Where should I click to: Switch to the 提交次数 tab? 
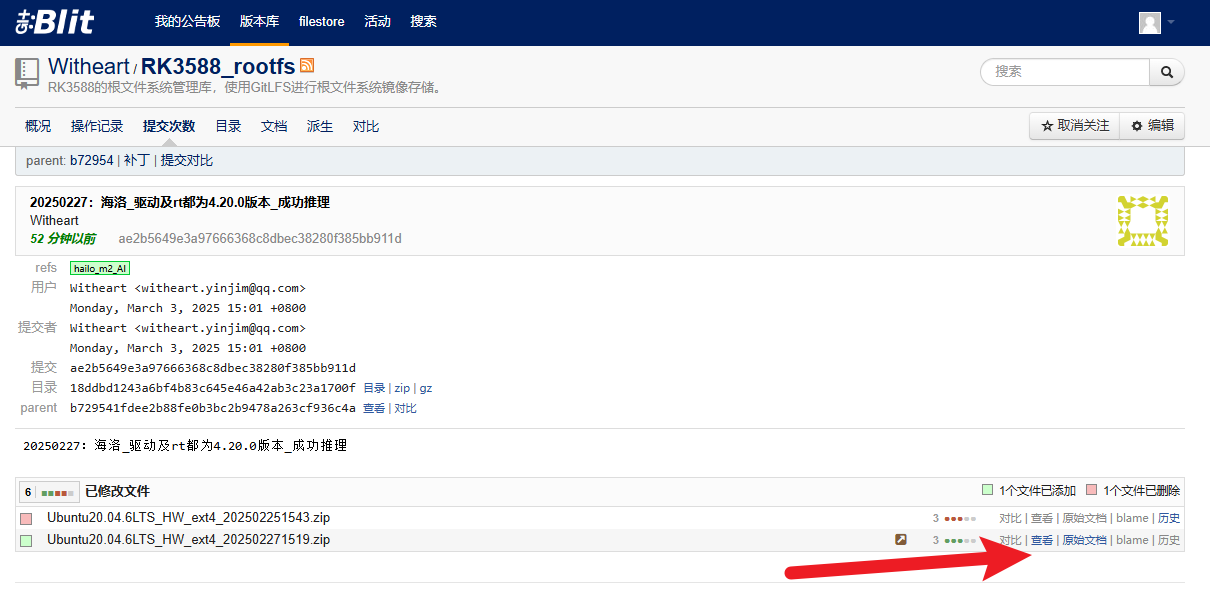point(169,126)
